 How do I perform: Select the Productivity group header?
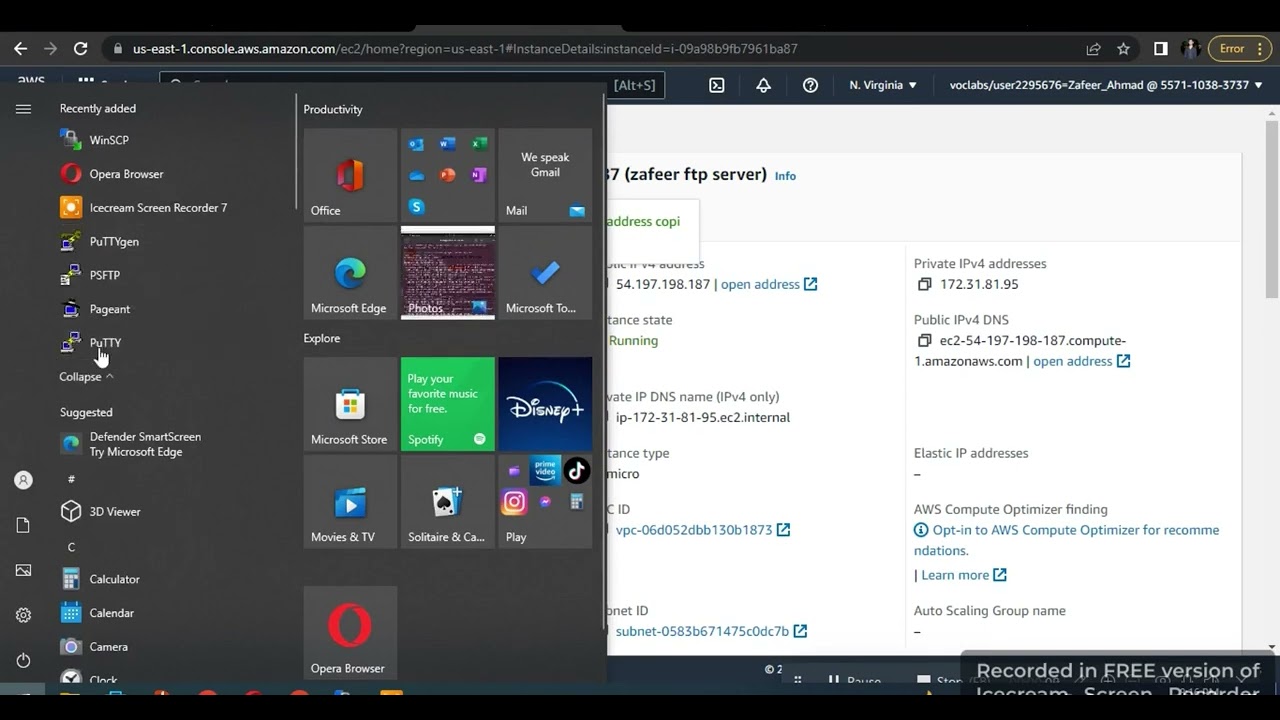pos(333,109)
